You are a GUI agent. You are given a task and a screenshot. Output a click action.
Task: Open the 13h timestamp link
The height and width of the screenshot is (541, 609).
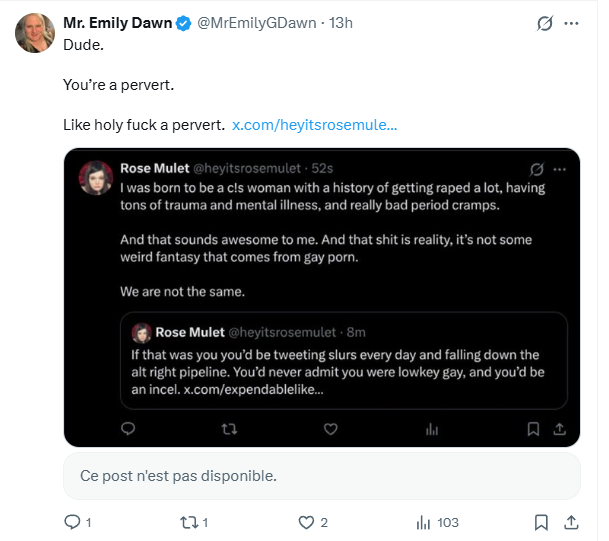click(342, 23)
